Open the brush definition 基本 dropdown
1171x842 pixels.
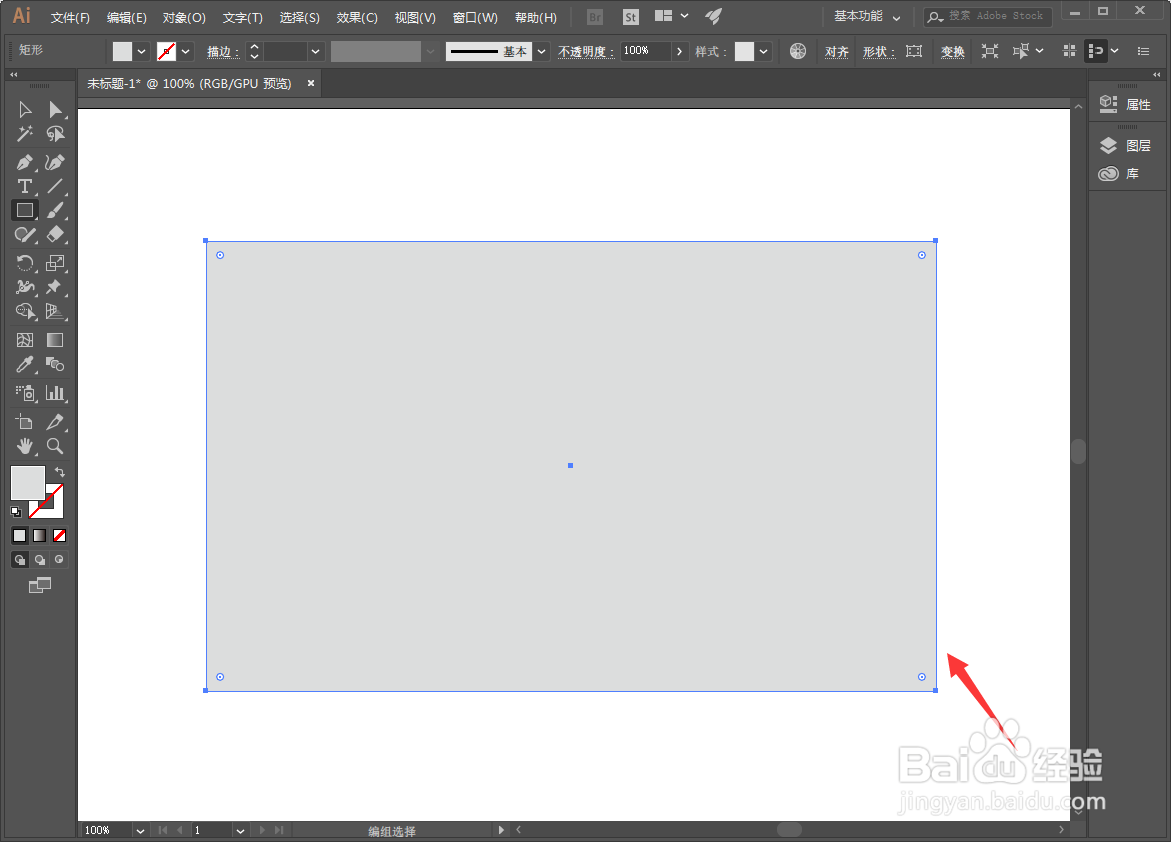coord(541,52)
